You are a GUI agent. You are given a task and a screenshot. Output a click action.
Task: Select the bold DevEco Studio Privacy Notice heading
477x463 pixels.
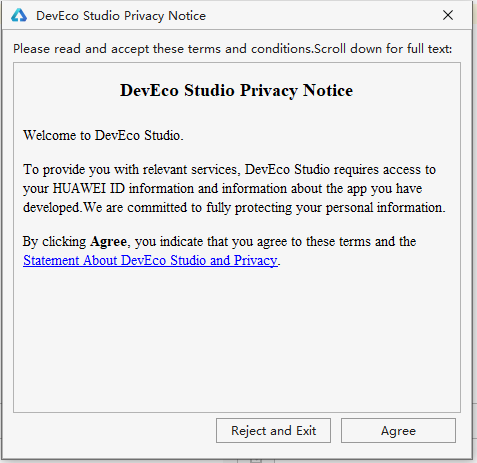click(236, 90)
